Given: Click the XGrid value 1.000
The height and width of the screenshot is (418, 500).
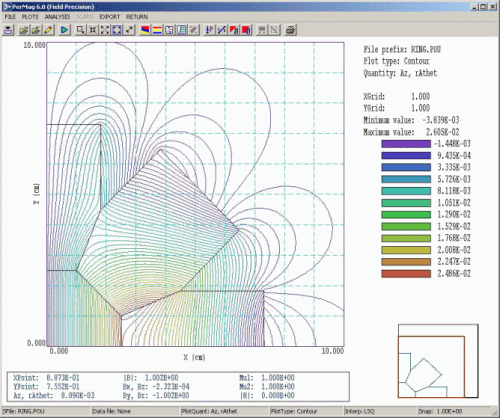Looking at the screenshot, I should point(420,97).
